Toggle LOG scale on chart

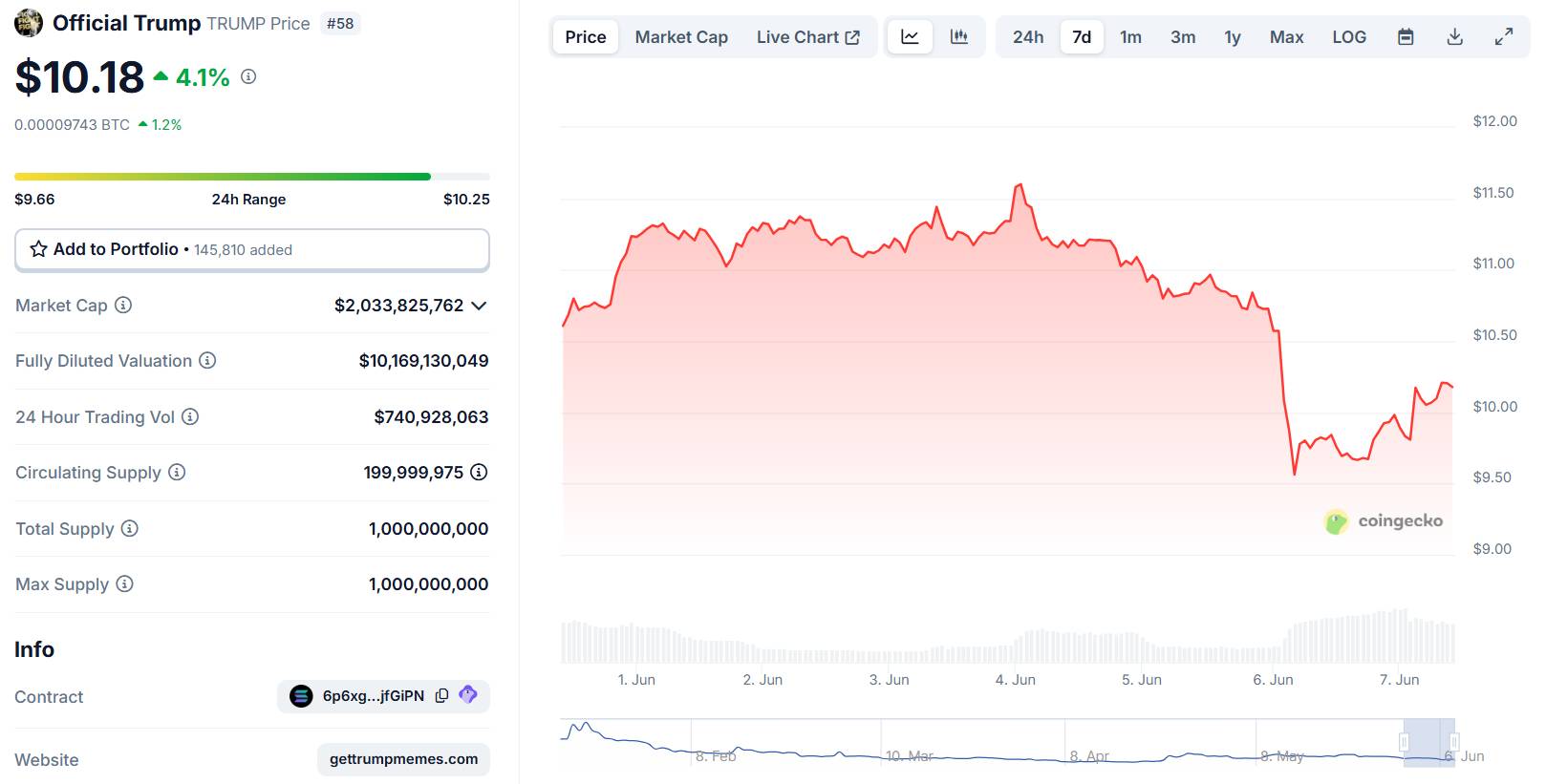(1349, 37)
